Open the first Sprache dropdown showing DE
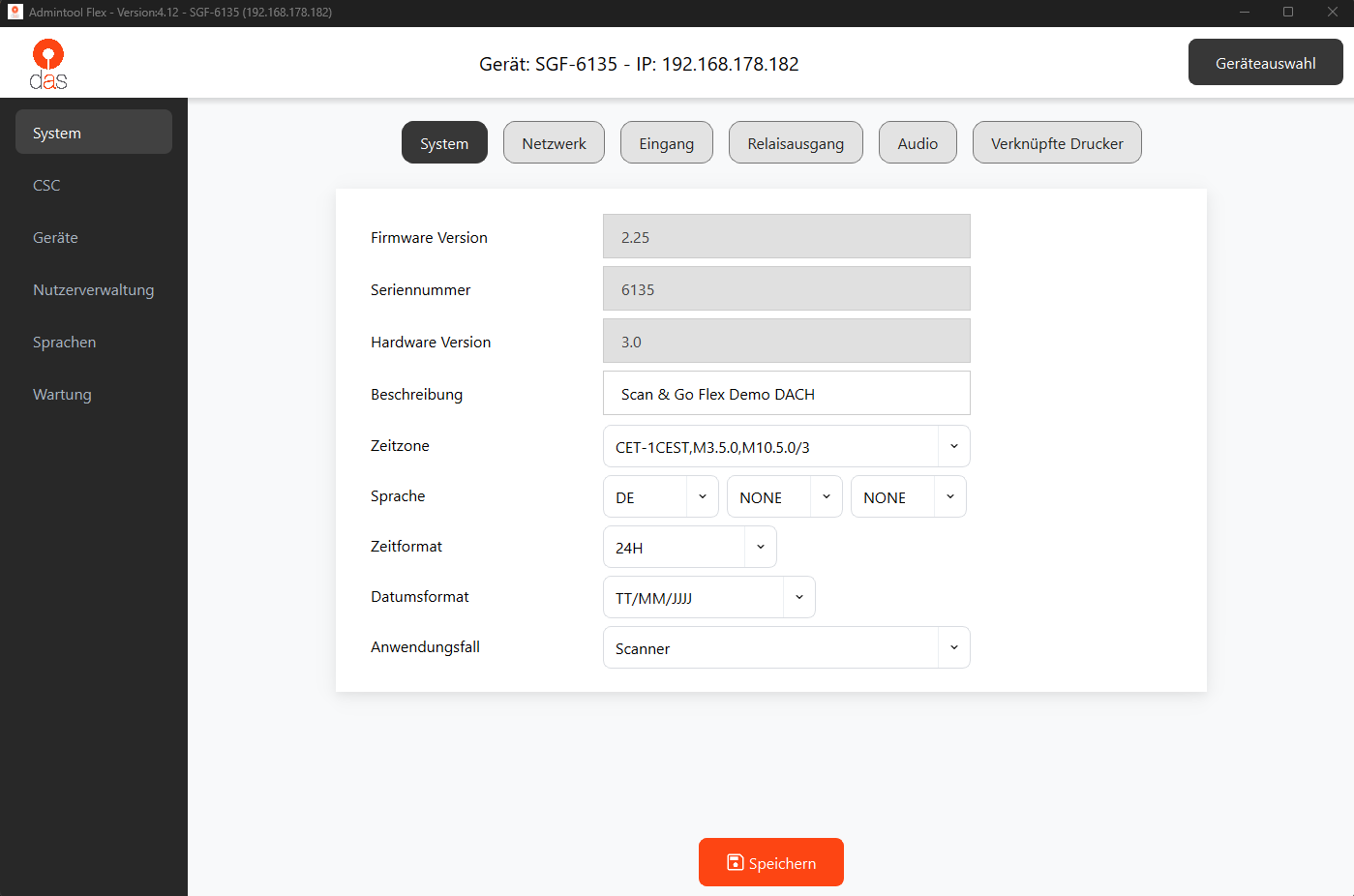The height and width of the screenshot is (896, 1354). [660, 496]
